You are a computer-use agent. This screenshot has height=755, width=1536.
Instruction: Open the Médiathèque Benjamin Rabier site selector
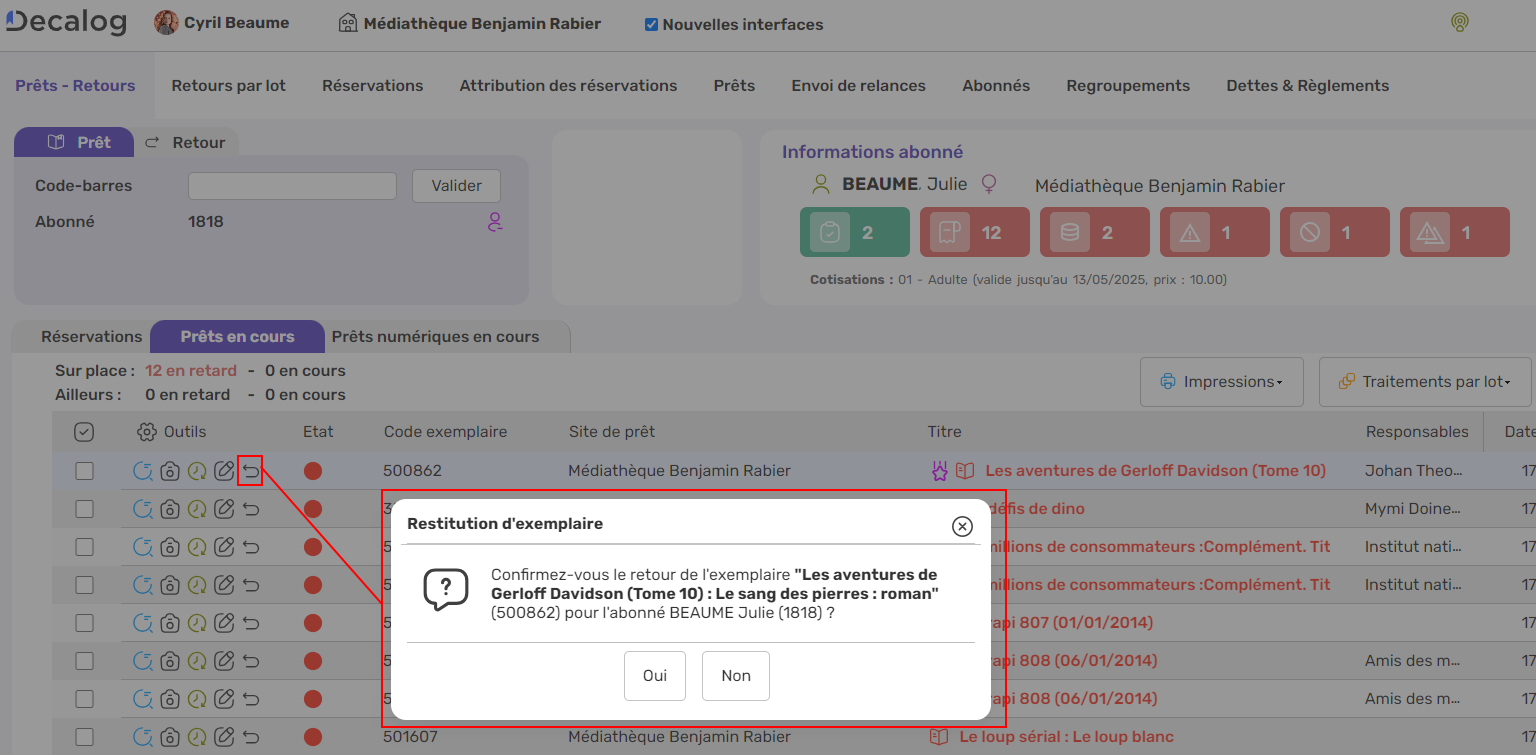pyautogui.click(x=468, y=22)
